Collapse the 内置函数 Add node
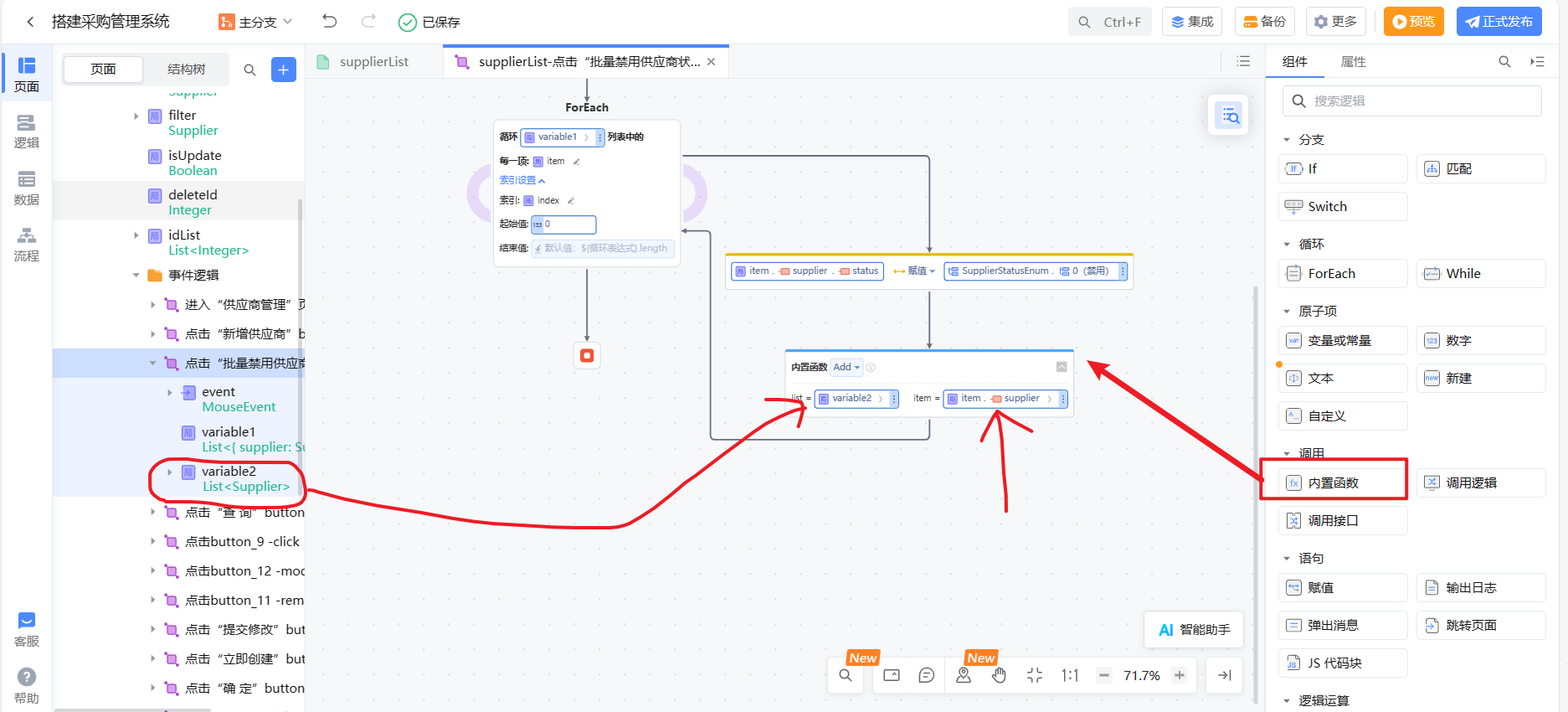1568x712 pixels. (x=1062, y=367)
